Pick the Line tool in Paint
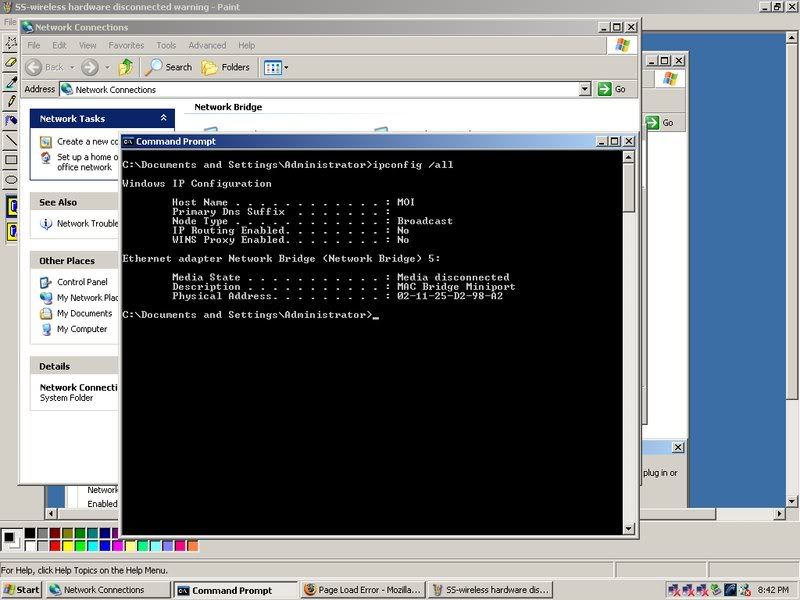 click(11, 140)
